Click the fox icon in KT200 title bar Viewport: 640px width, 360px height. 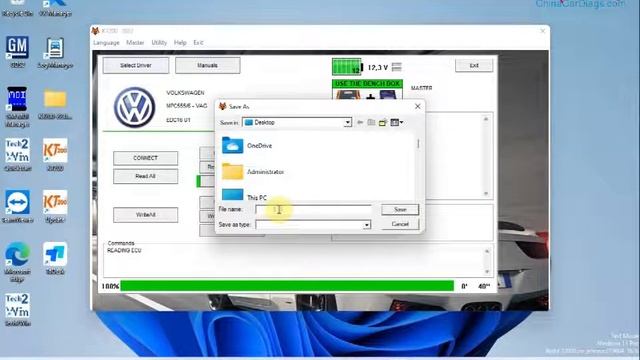click(x=95, y=31)
